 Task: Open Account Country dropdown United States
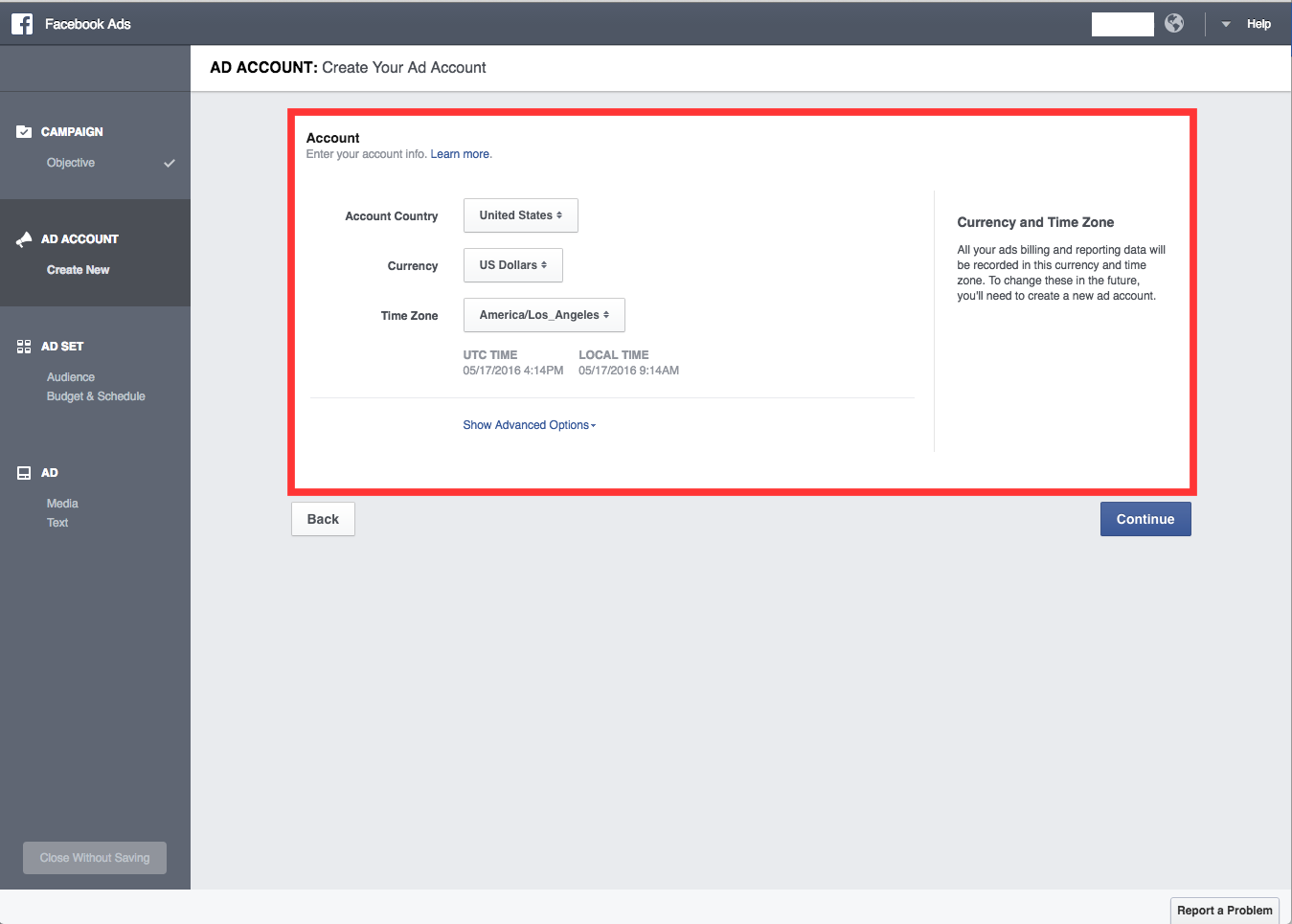(x=521, y=215)
